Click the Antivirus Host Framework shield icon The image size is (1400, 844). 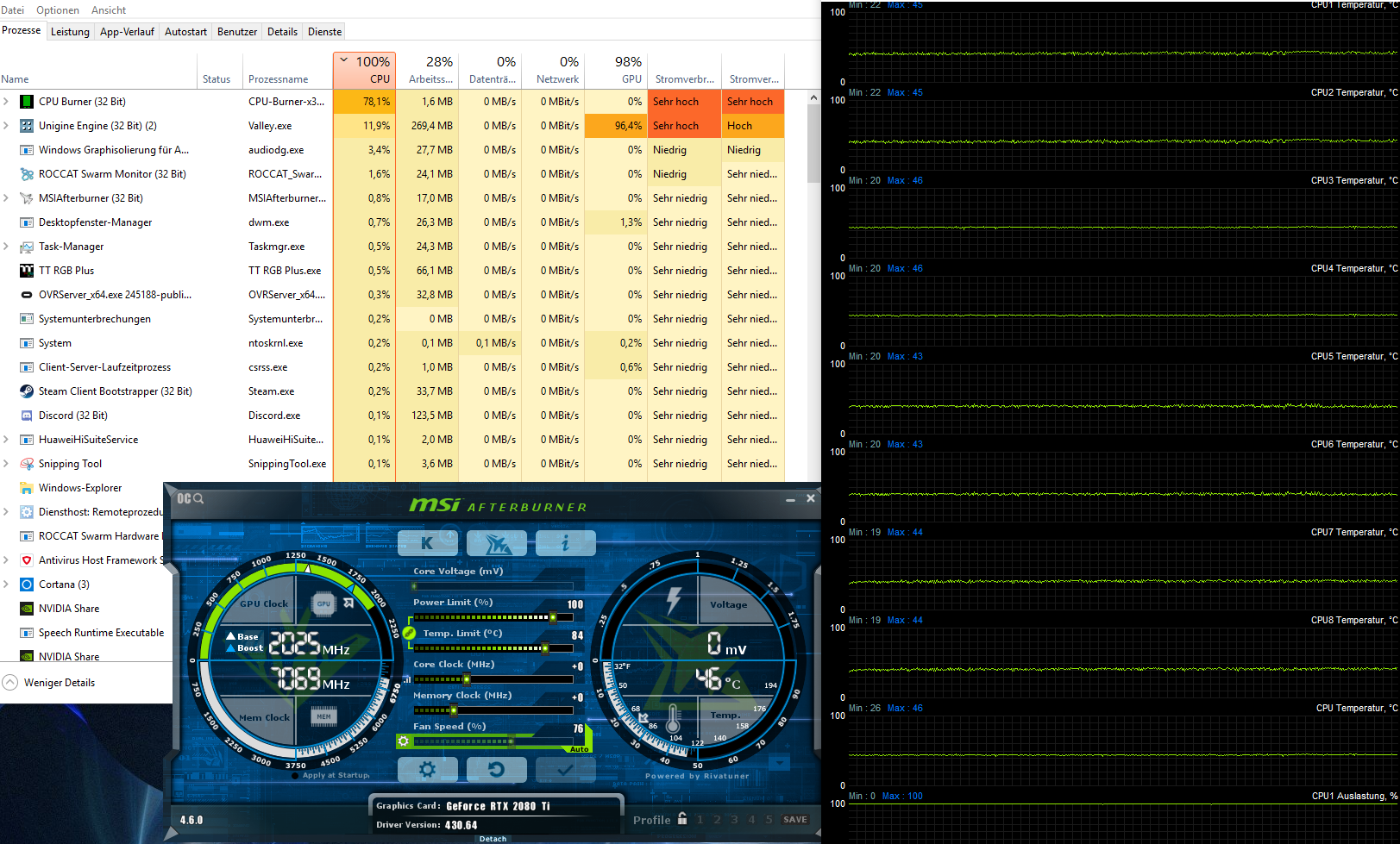(27, 560)
